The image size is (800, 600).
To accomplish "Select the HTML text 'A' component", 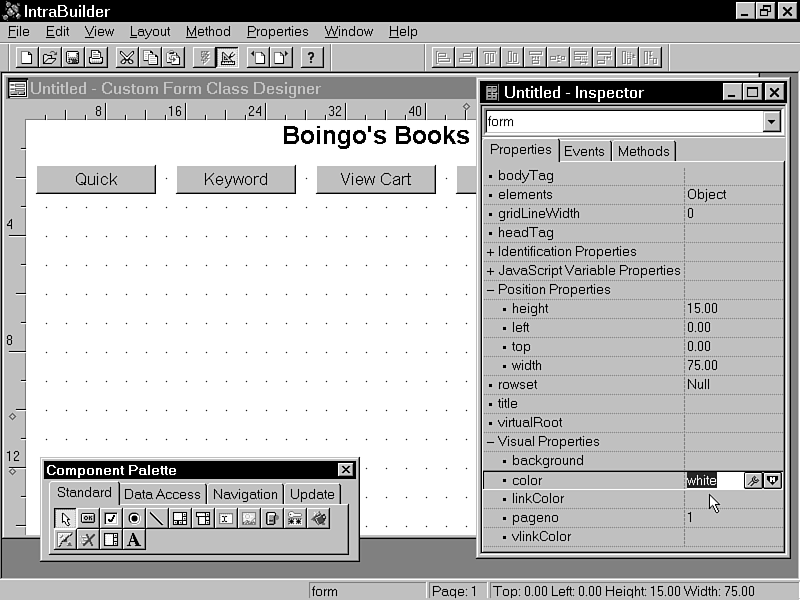I will tap(134, 540).
